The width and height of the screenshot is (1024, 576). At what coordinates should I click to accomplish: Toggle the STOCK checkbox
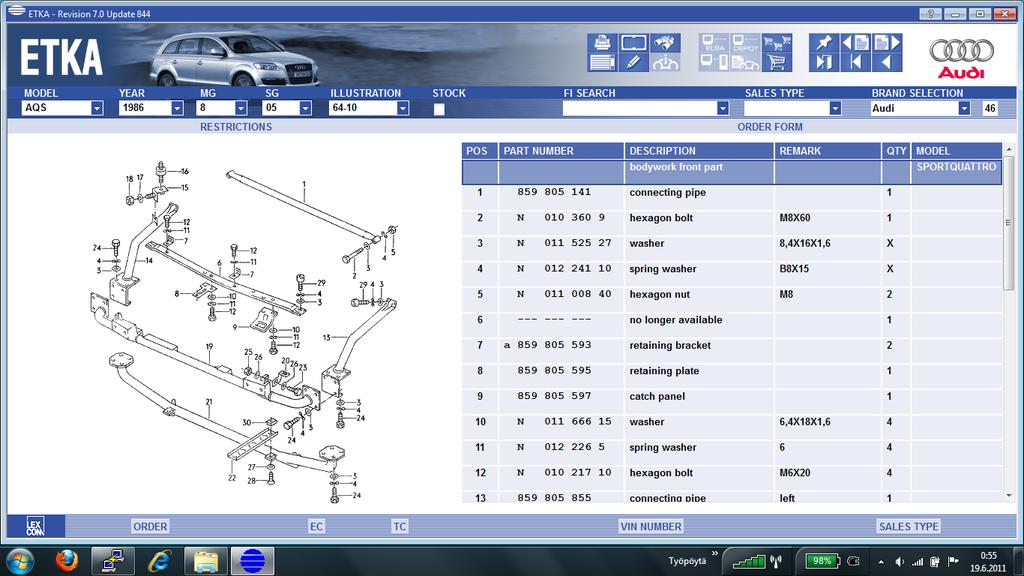439,109
